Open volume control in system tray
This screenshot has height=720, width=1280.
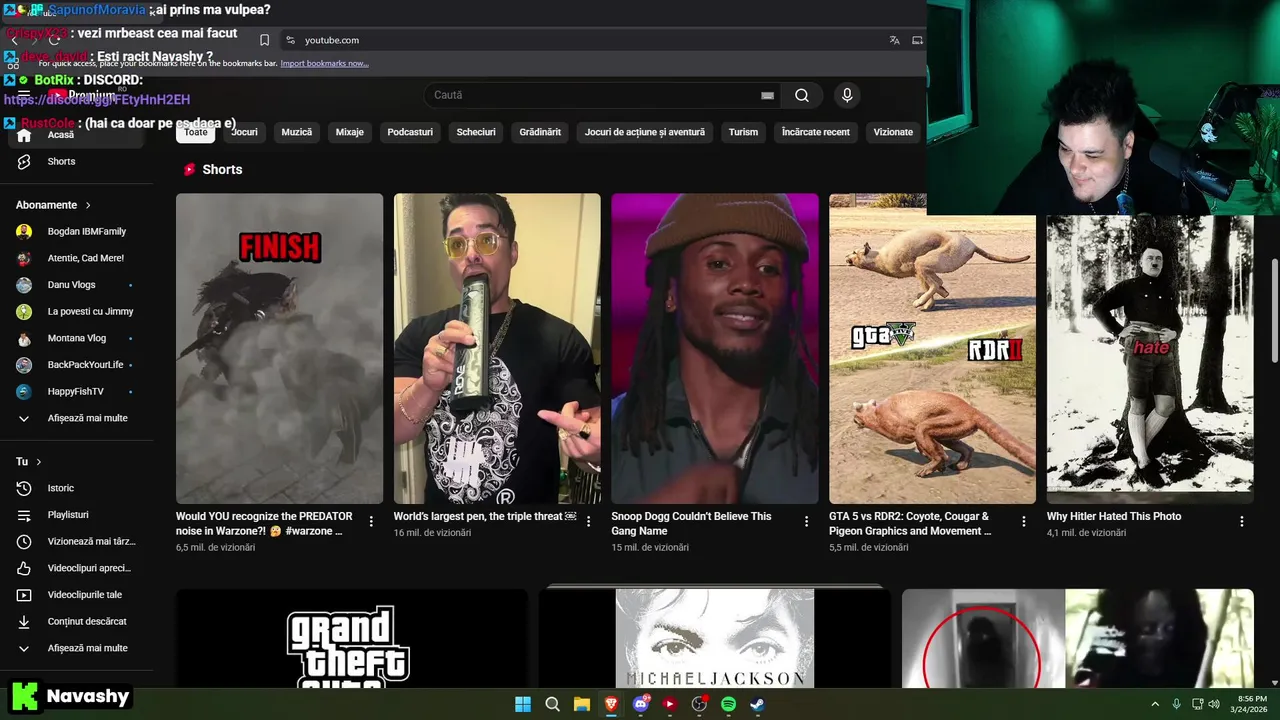pyautogui.click(x=1213, y=704)
